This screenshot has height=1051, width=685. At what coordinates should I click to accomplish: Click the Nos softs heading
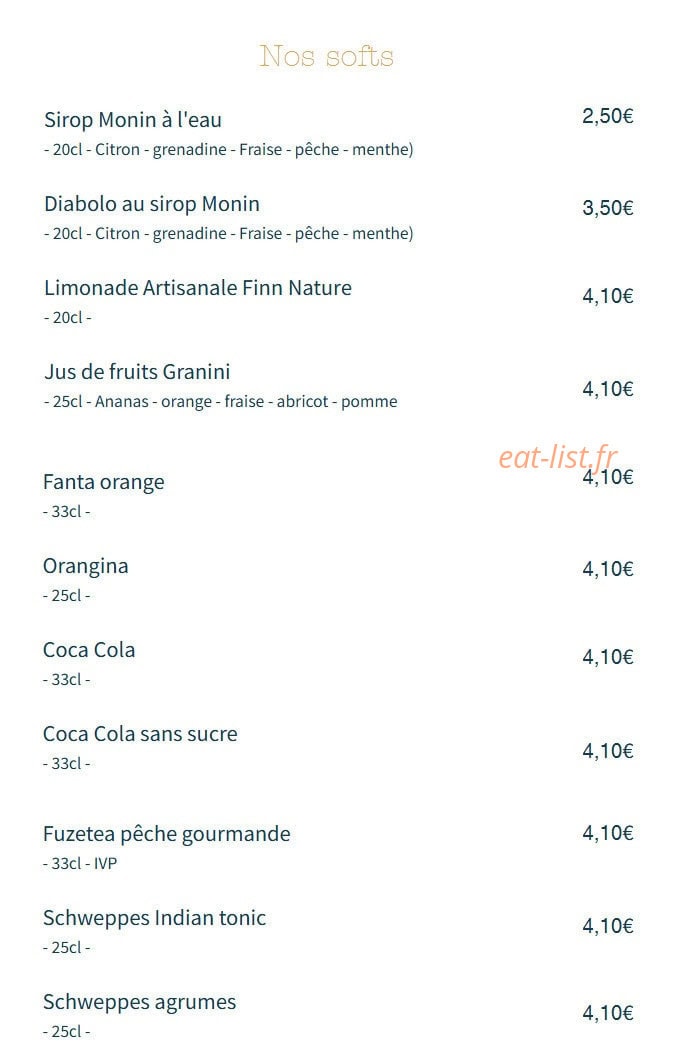pos(326,56)
